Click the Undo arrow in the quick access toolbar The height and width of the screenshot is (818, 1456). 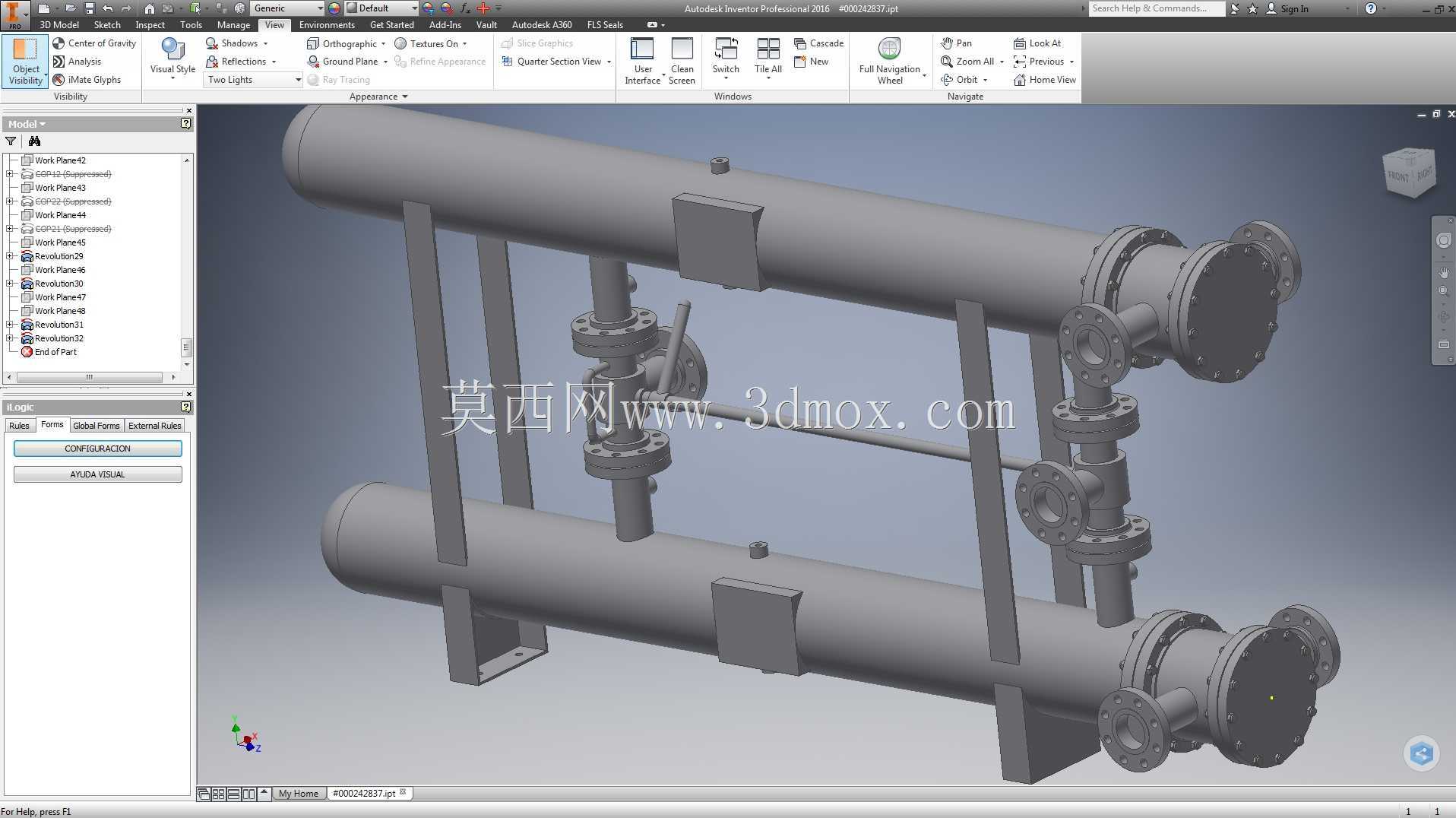click(108, 8)
